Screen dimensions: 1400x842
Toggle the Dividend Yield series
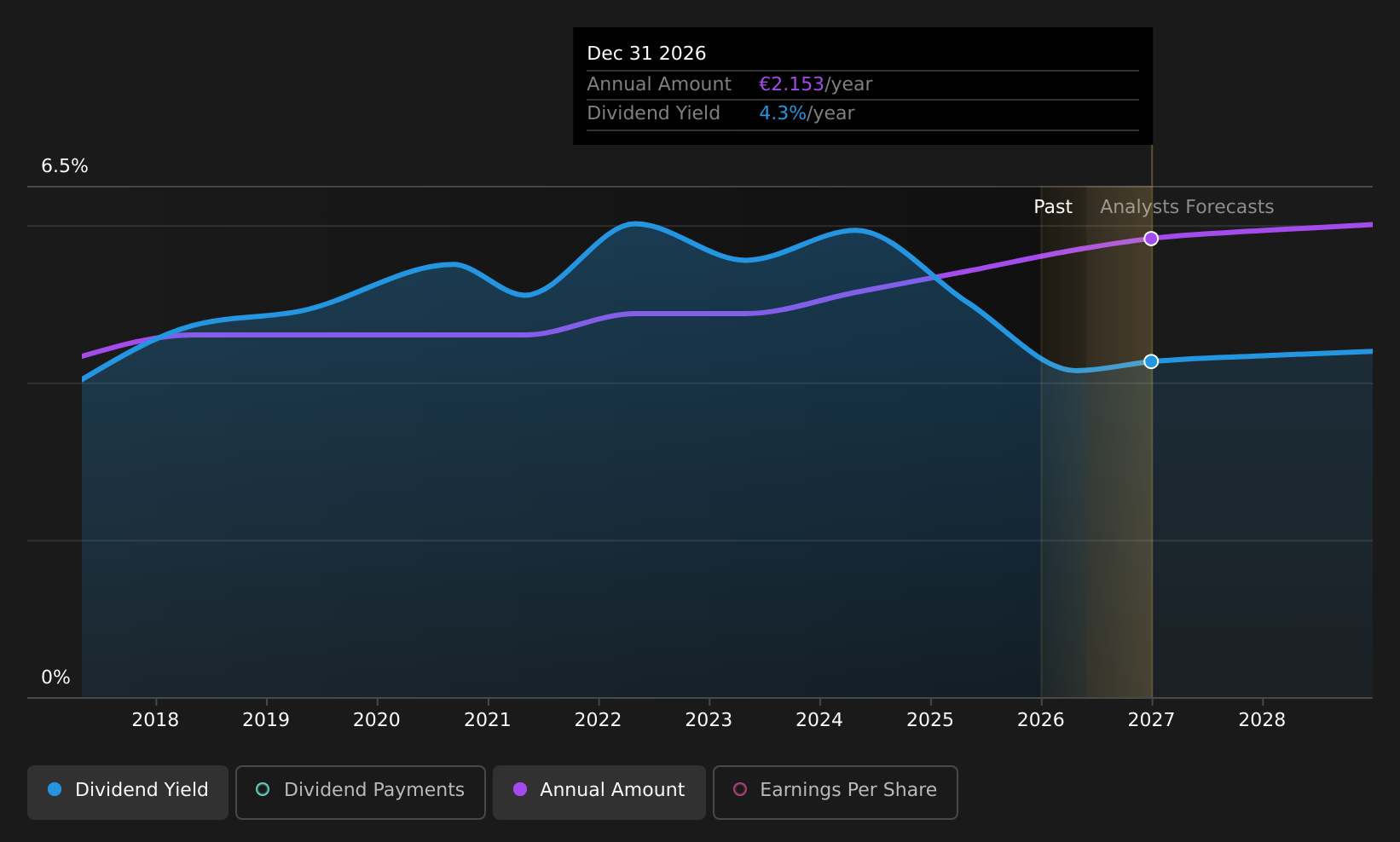tap(128, 792)
